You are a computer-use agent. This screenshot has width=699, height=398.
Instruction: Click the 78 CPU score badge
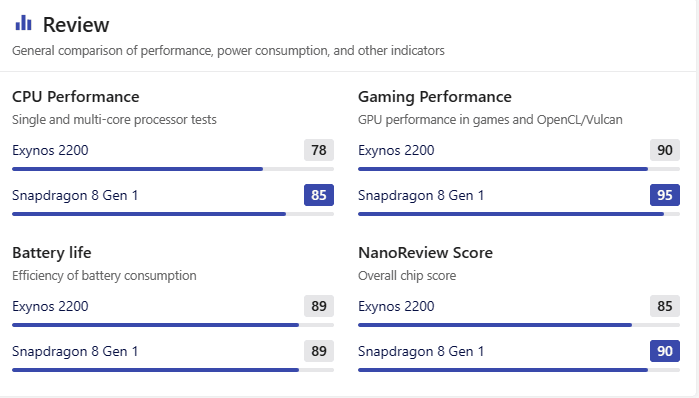319,150
